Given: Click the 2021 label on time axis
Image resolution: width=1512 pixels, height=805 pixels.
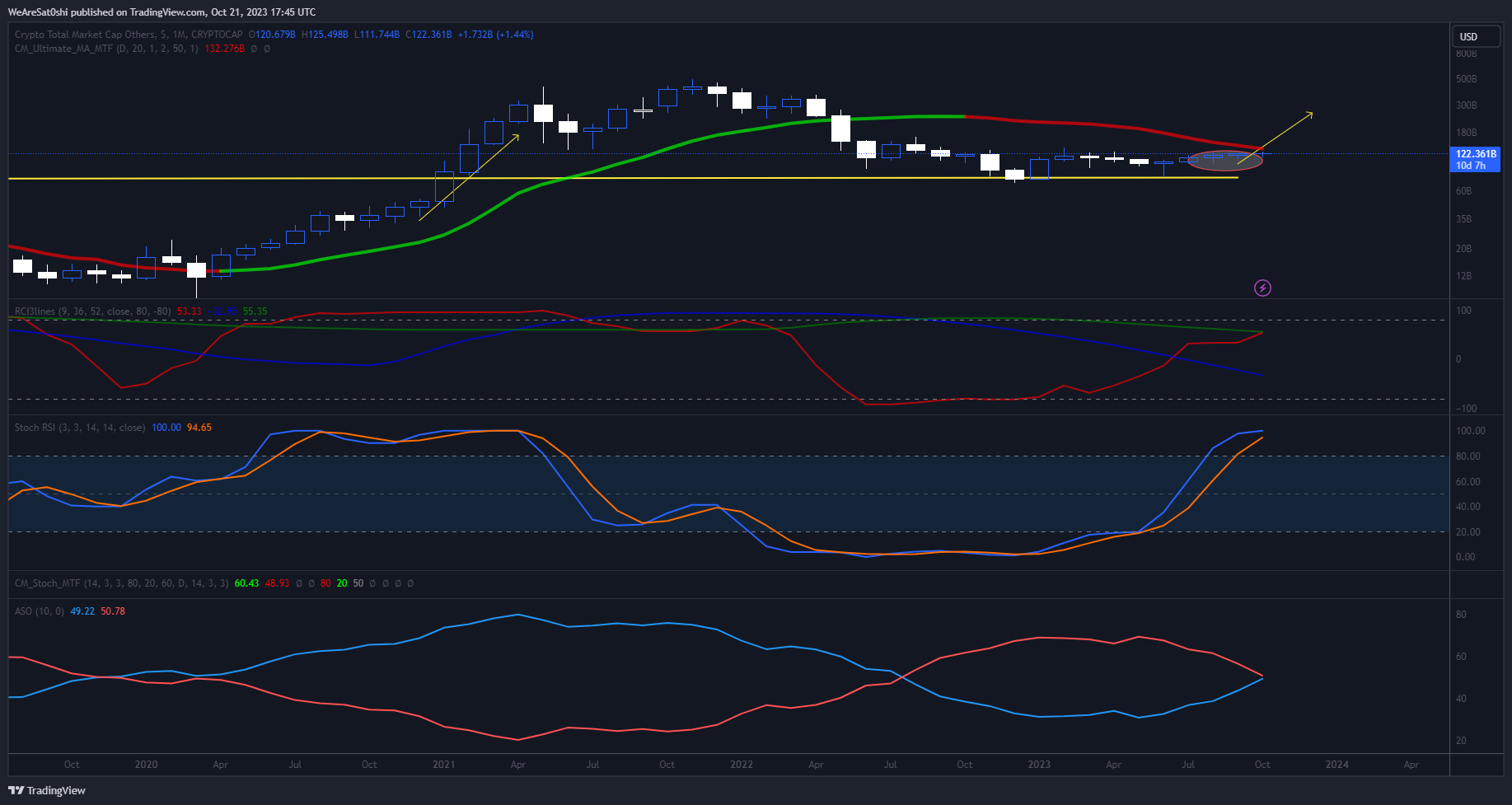Looking at the screenshot, I should pyautogui.click(x=443, y=765).
